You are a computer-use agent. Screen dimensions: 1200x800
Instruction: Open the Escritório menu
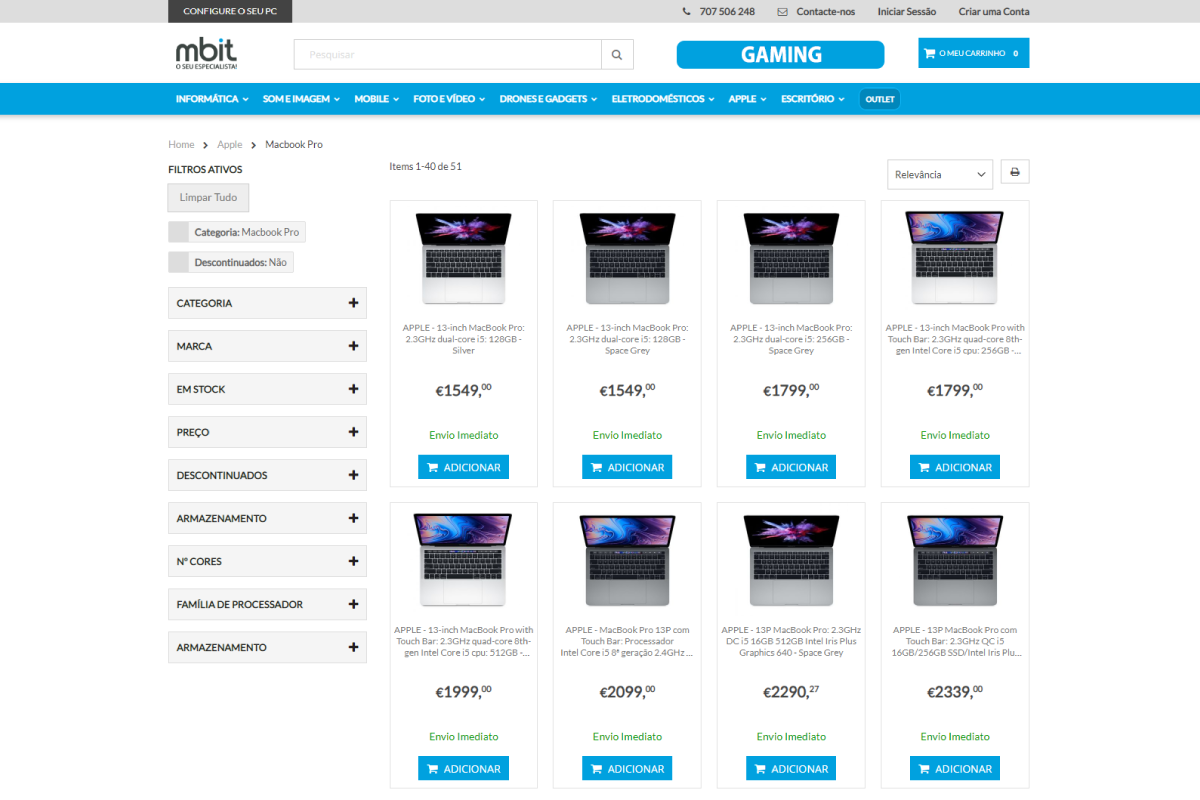(813, 99)
